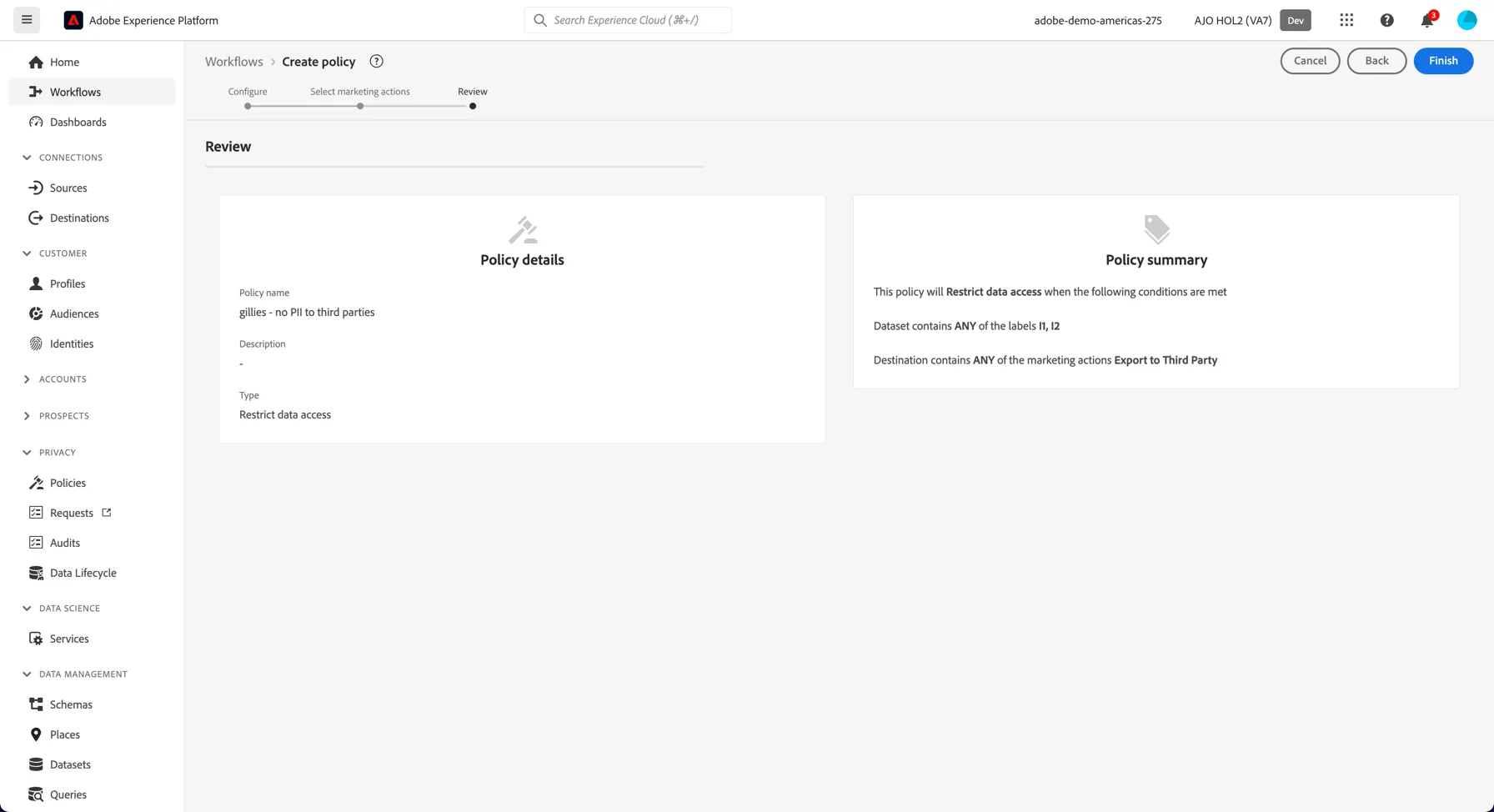Screen dimensions: 1494x812
Task: Click the adobe-demo-americas-275 organization name
Action: [1098, 21]
